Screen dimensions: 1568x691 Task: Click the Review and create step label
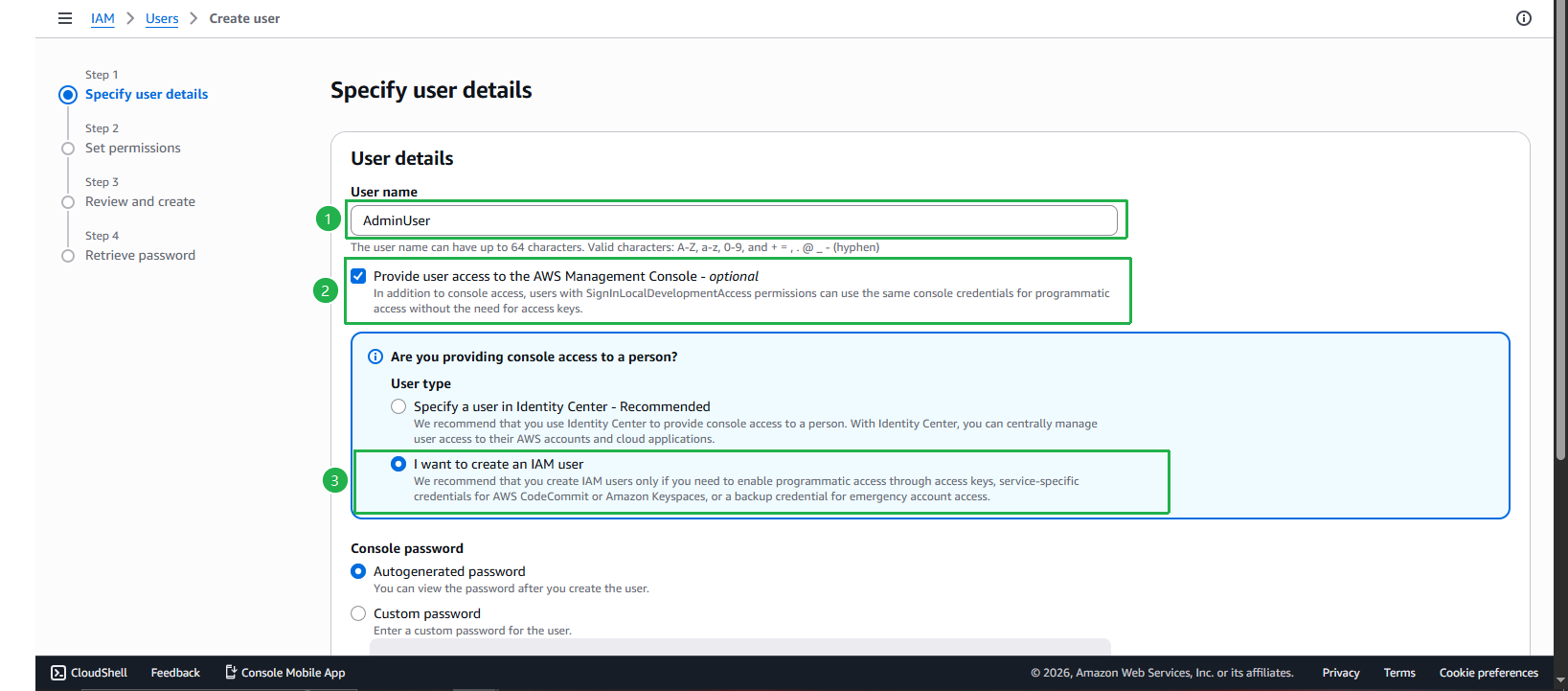(x=140, y=202)
